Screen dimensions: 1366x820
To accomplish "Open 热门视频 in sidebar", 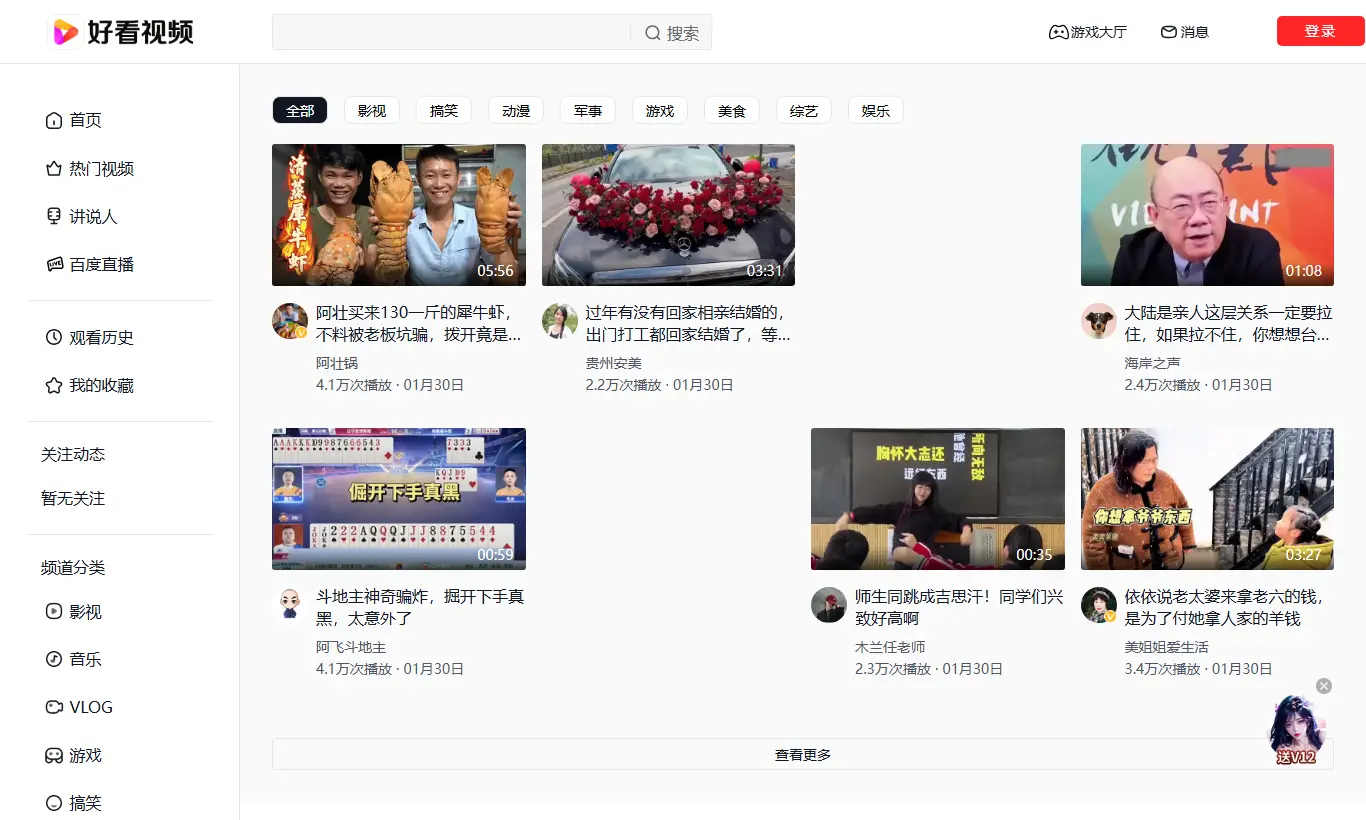I will (90, 169).
